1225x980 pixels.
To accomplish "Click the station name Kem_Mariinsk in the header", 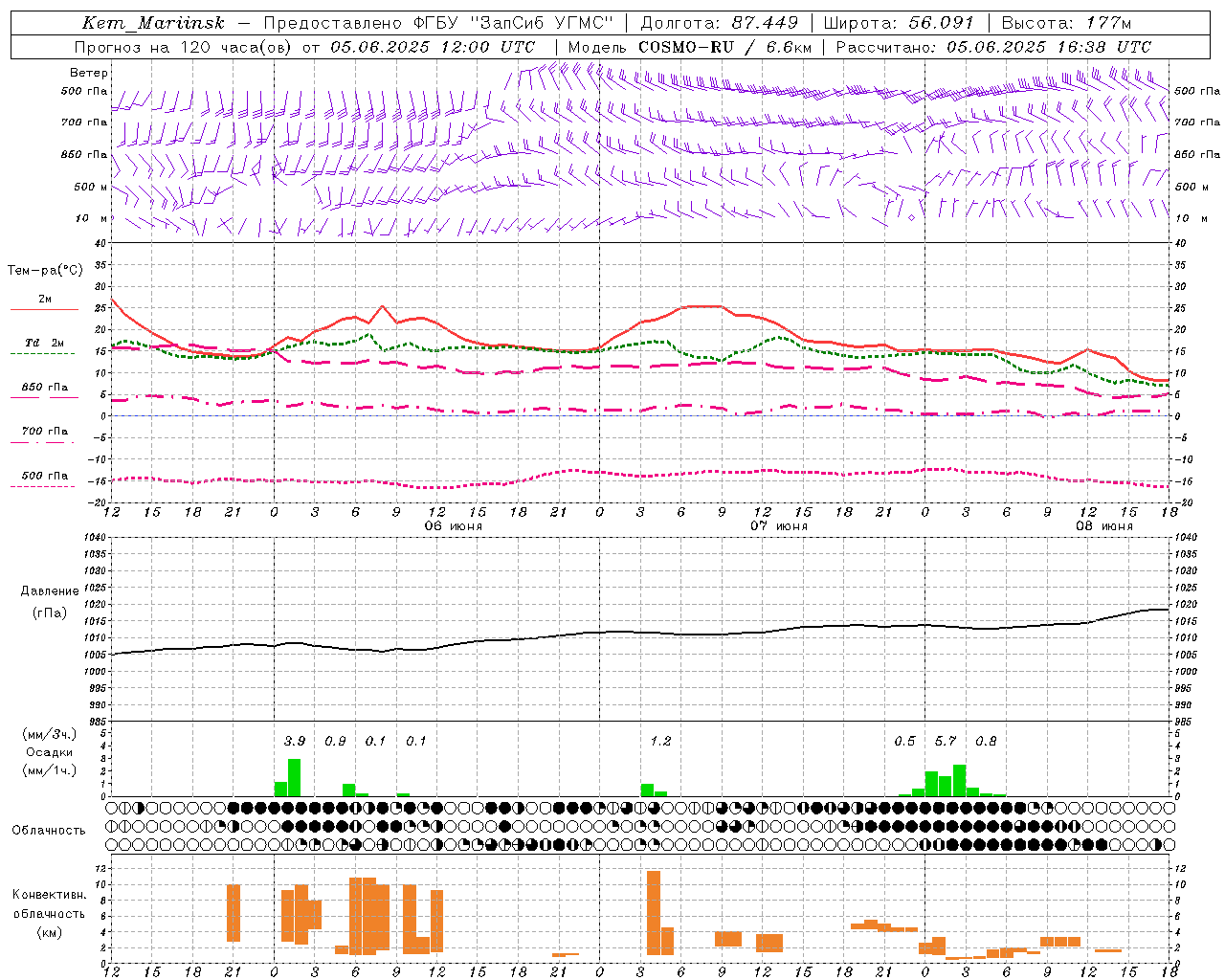I will (153, 23).
